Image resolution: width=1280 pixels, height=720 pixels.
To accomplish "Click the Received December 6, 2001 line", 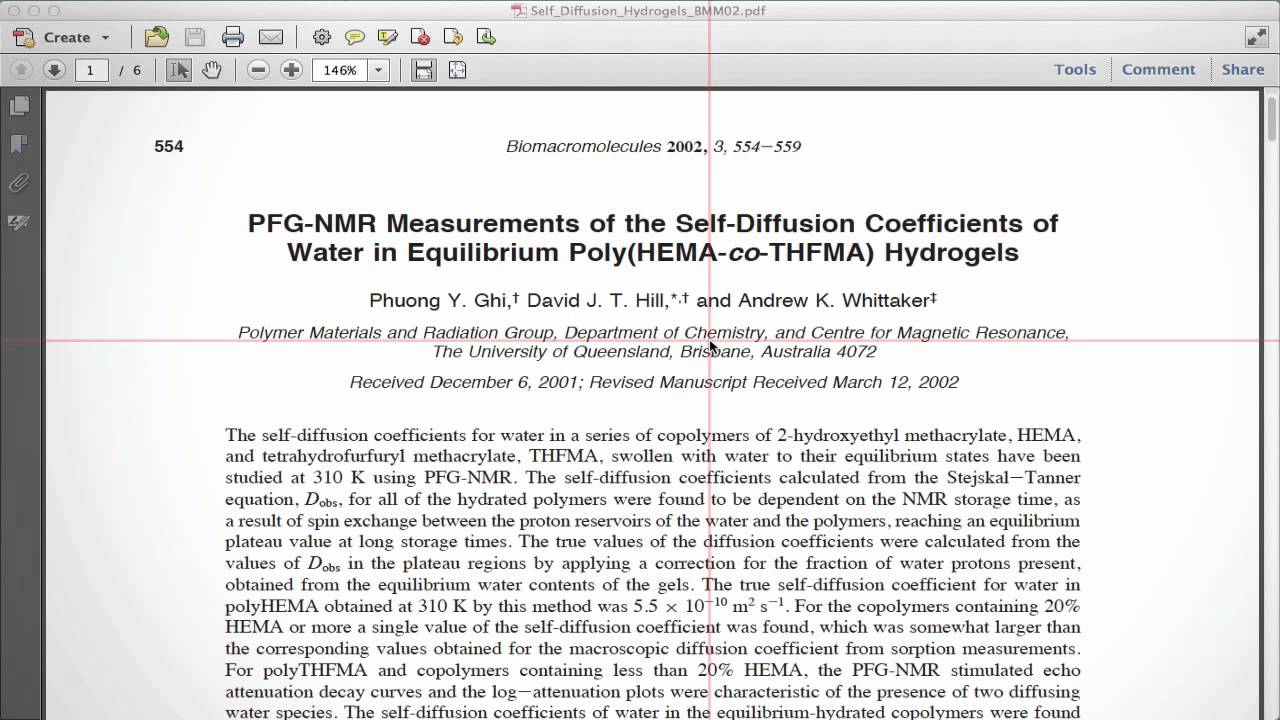I will coord(654,382).
